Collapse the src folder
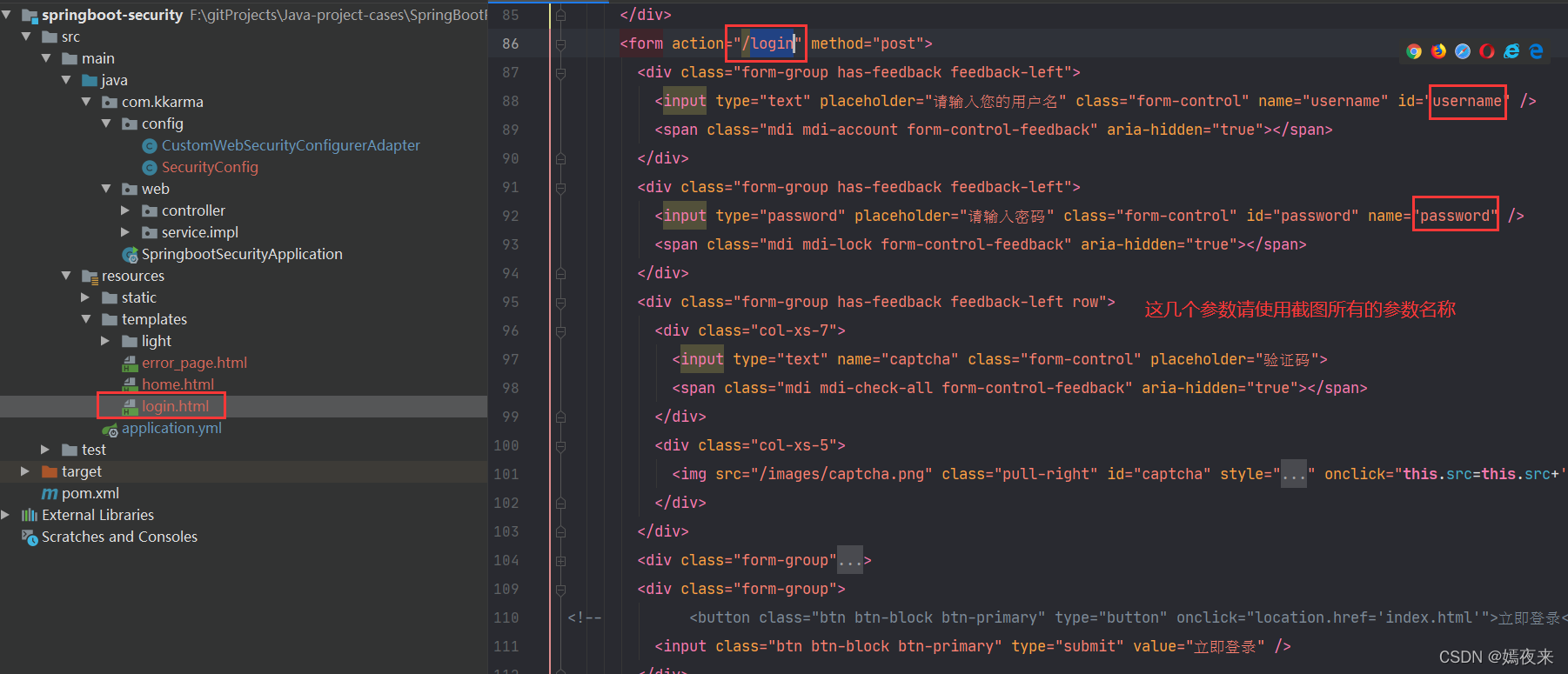 pos(26,37)
